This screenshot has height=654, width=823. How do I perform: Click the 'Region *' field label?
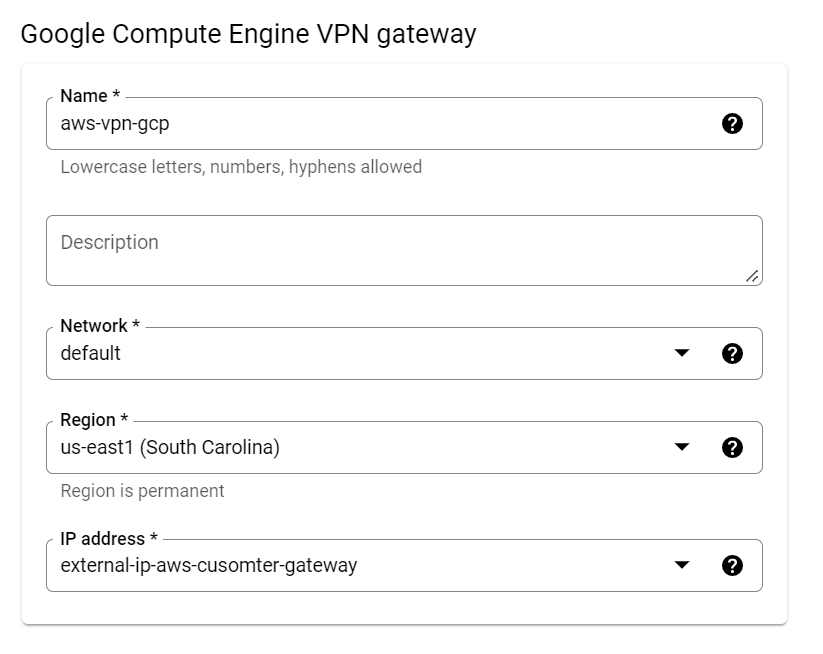[96, 420]
